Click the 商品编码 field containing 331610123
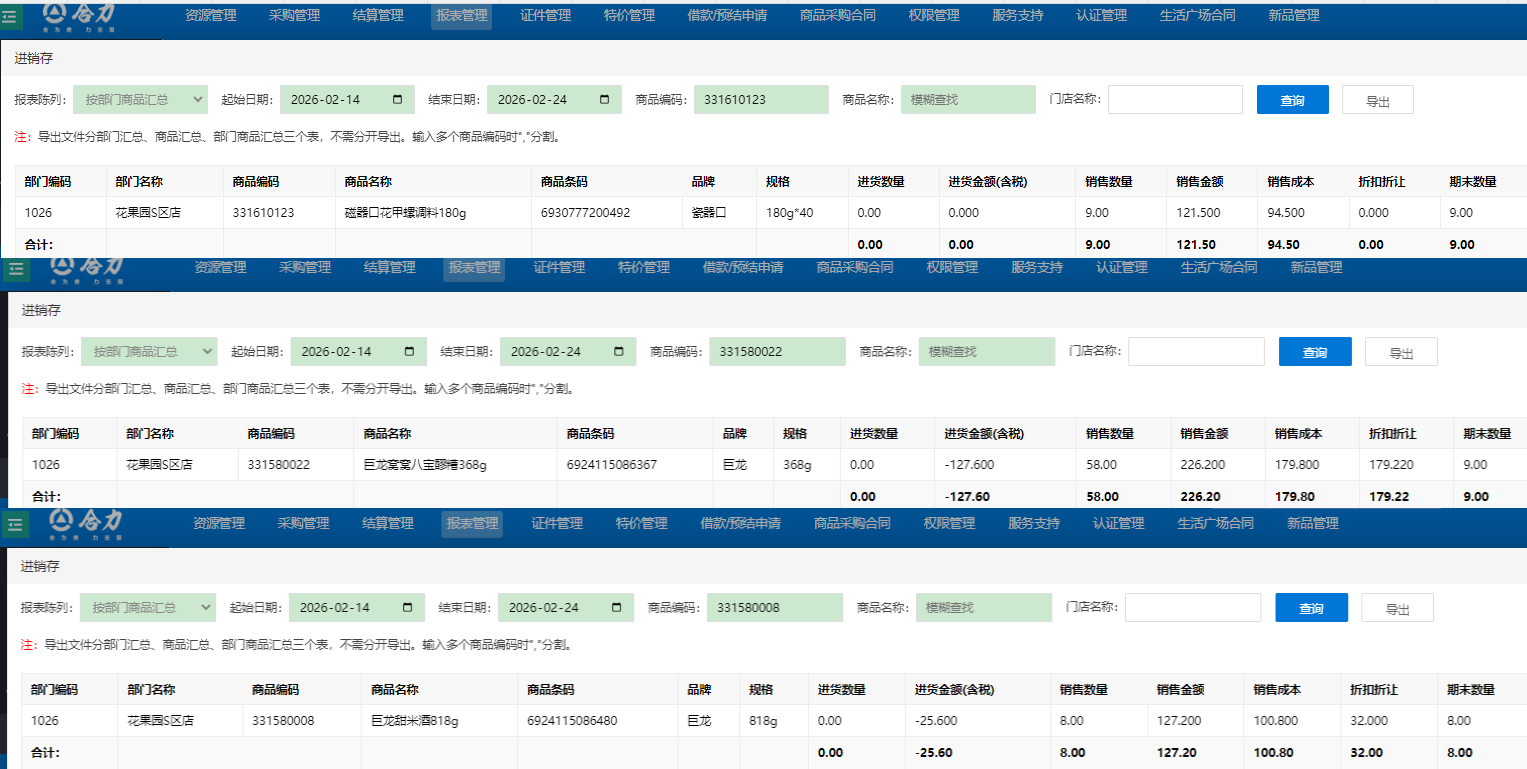The height and width of the screenshot is (769, 1527). tap(761, 100)
